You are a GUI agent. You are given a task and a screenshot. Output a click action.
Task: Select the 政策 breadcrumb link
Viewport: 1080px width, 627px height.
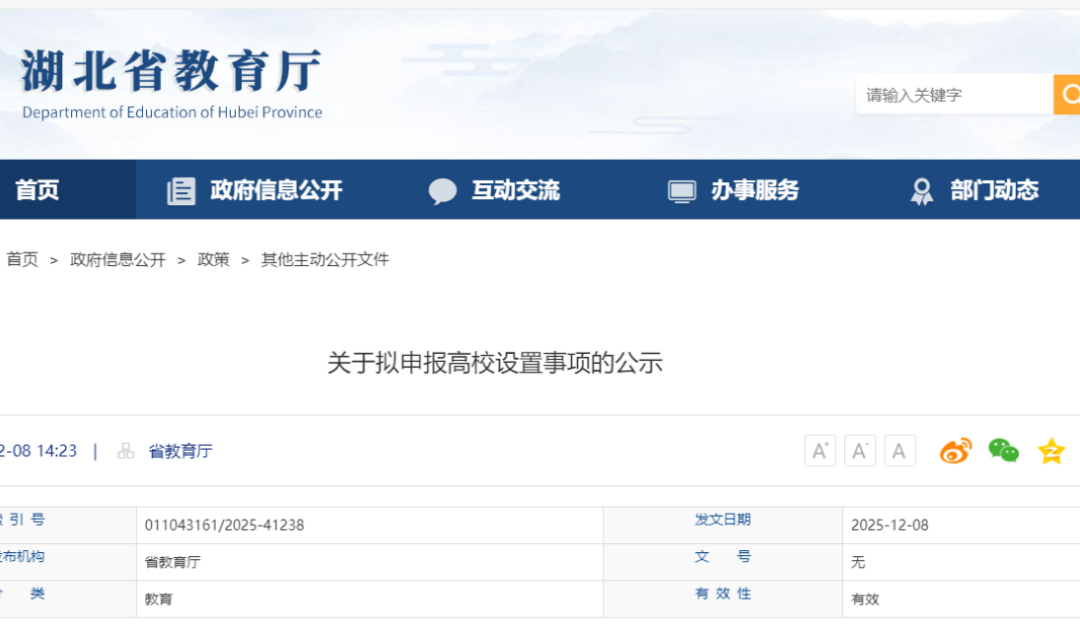click(x=213, y=260)
